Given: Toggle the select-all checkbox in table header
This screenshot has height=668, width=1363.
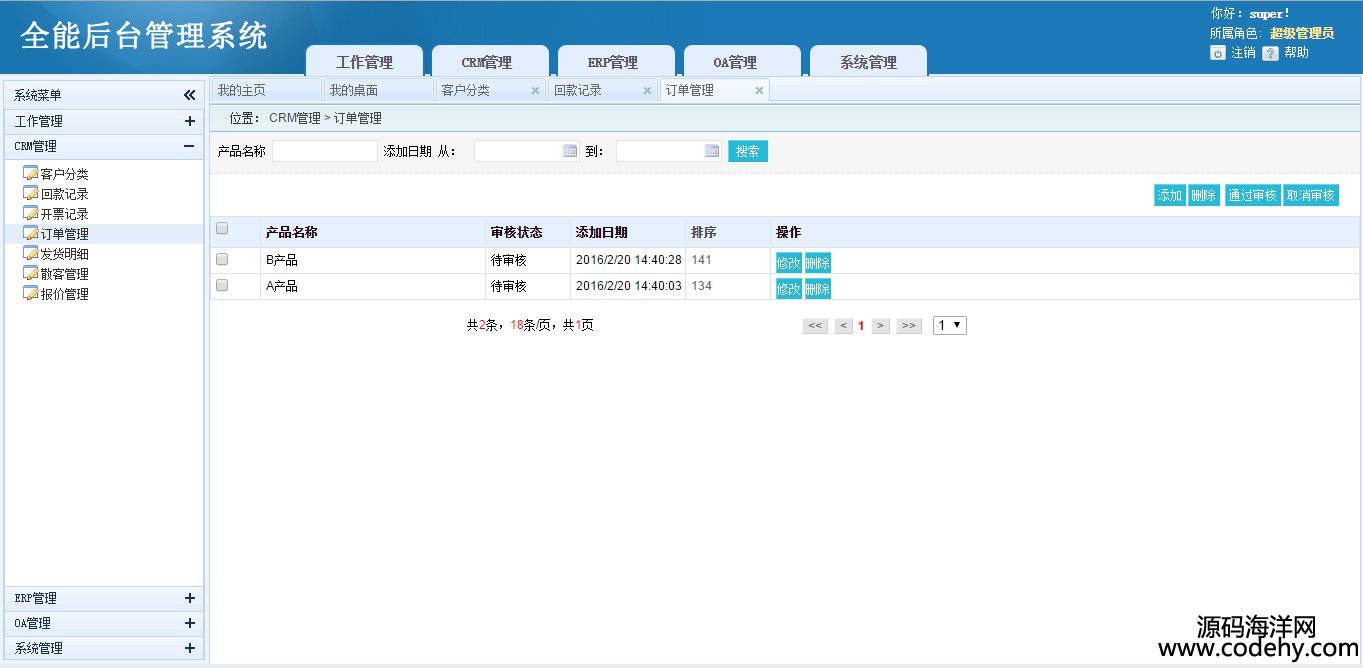Looking at the screenshot, I should 222,229.
